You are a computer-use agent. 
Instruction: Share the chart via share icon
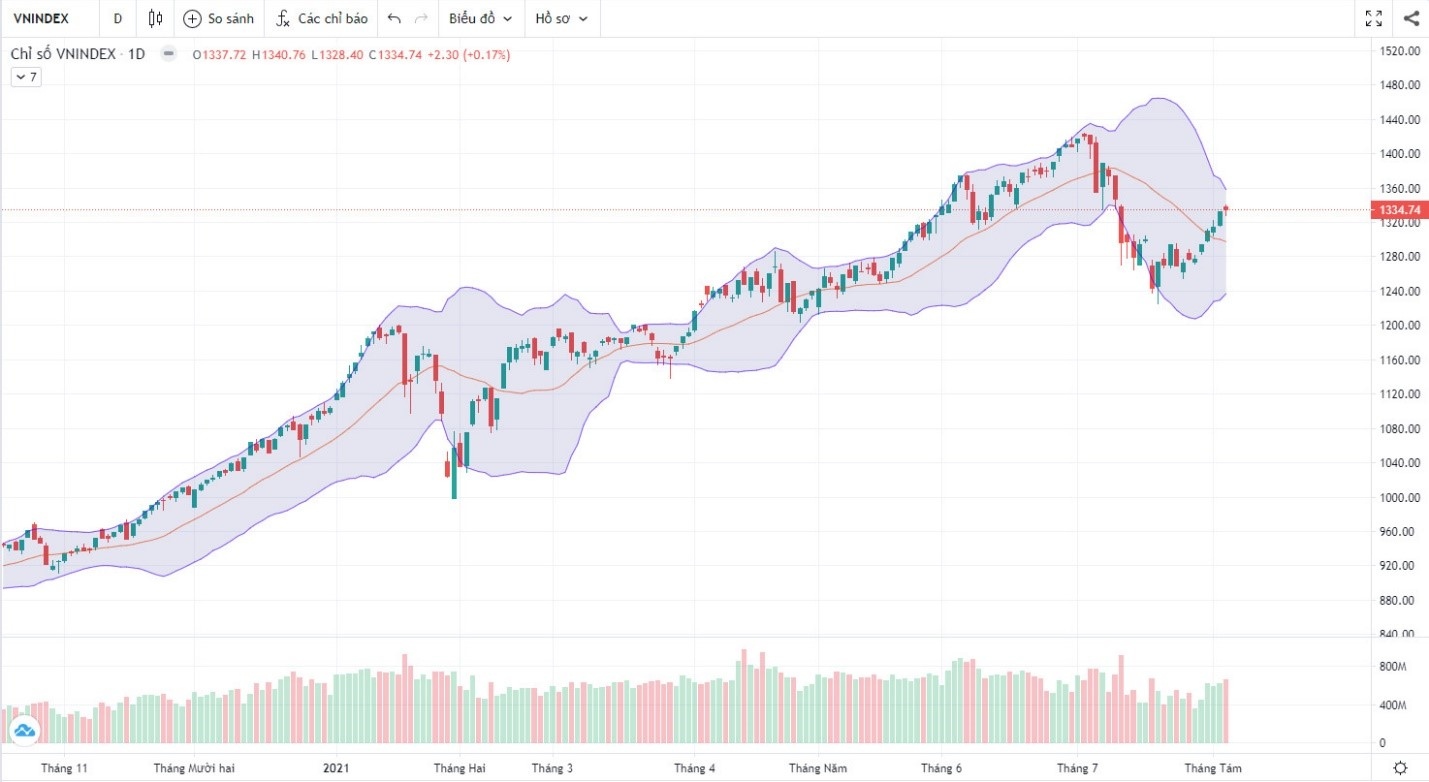(x=1411, y=18)
